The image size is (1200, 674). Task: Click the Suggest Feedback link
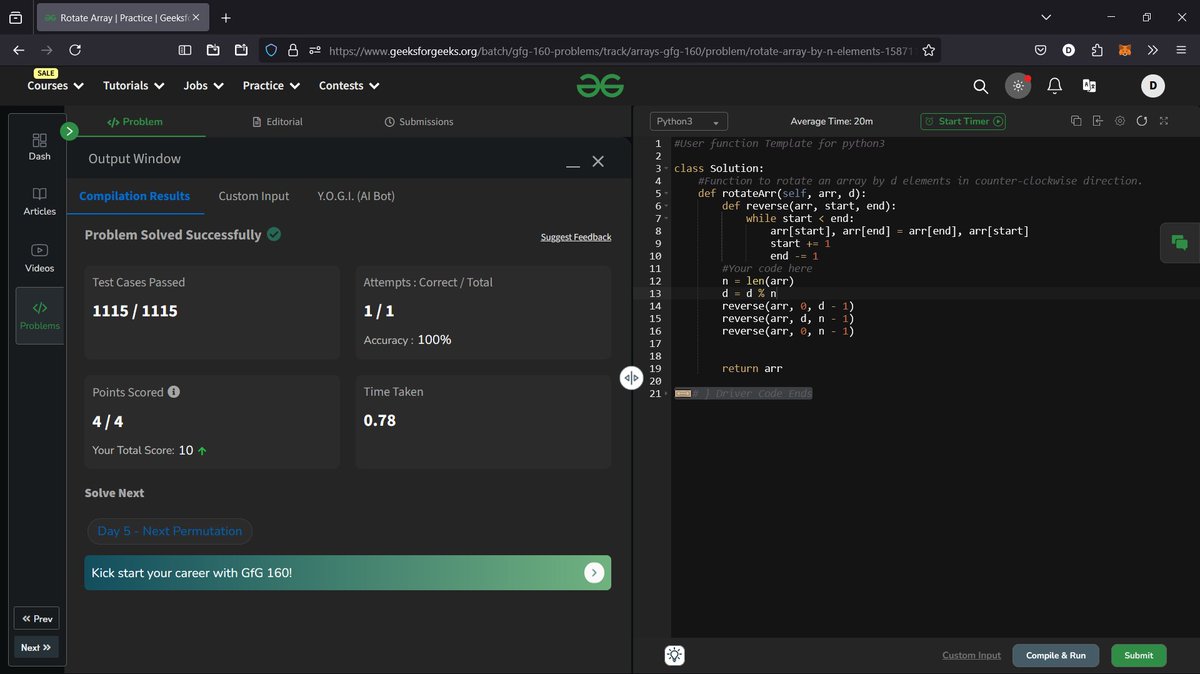click(x=576, y=237)
